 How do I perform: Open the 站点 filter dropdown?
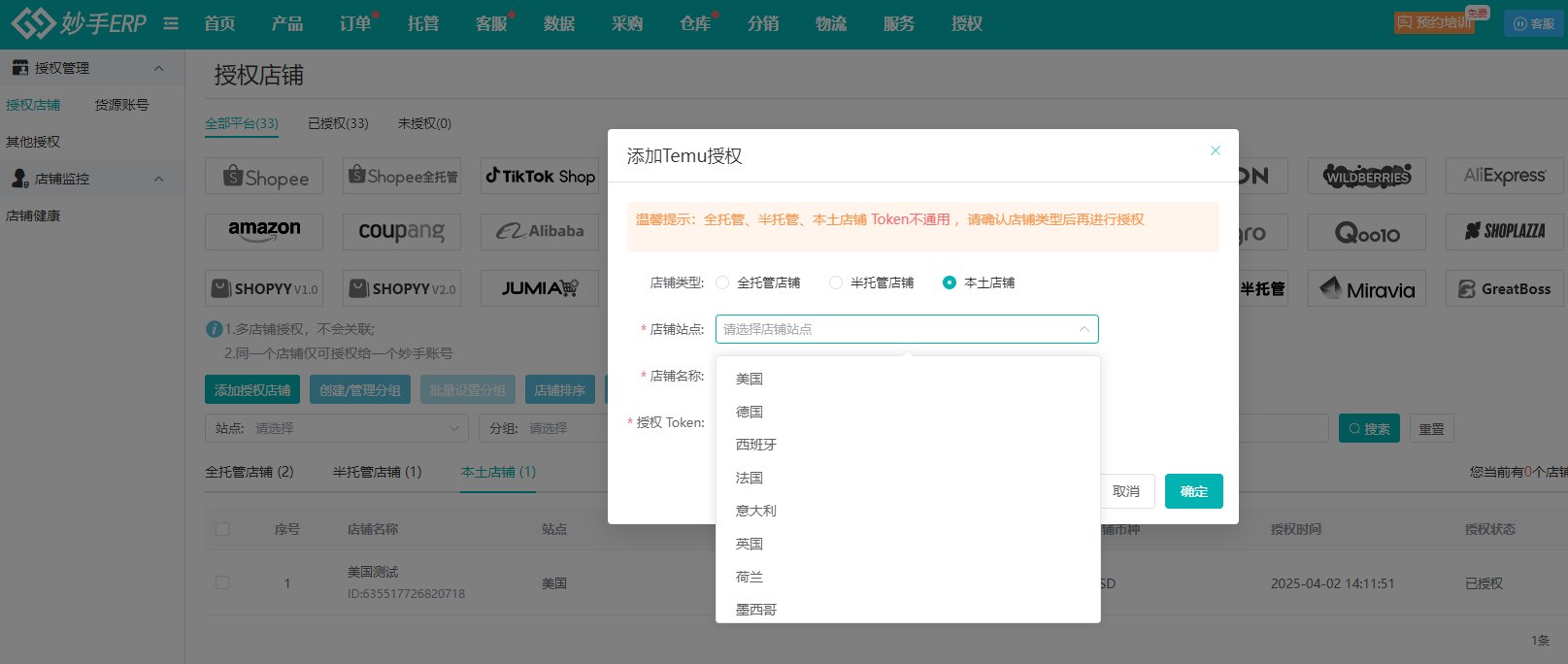(x=337, y=428)
